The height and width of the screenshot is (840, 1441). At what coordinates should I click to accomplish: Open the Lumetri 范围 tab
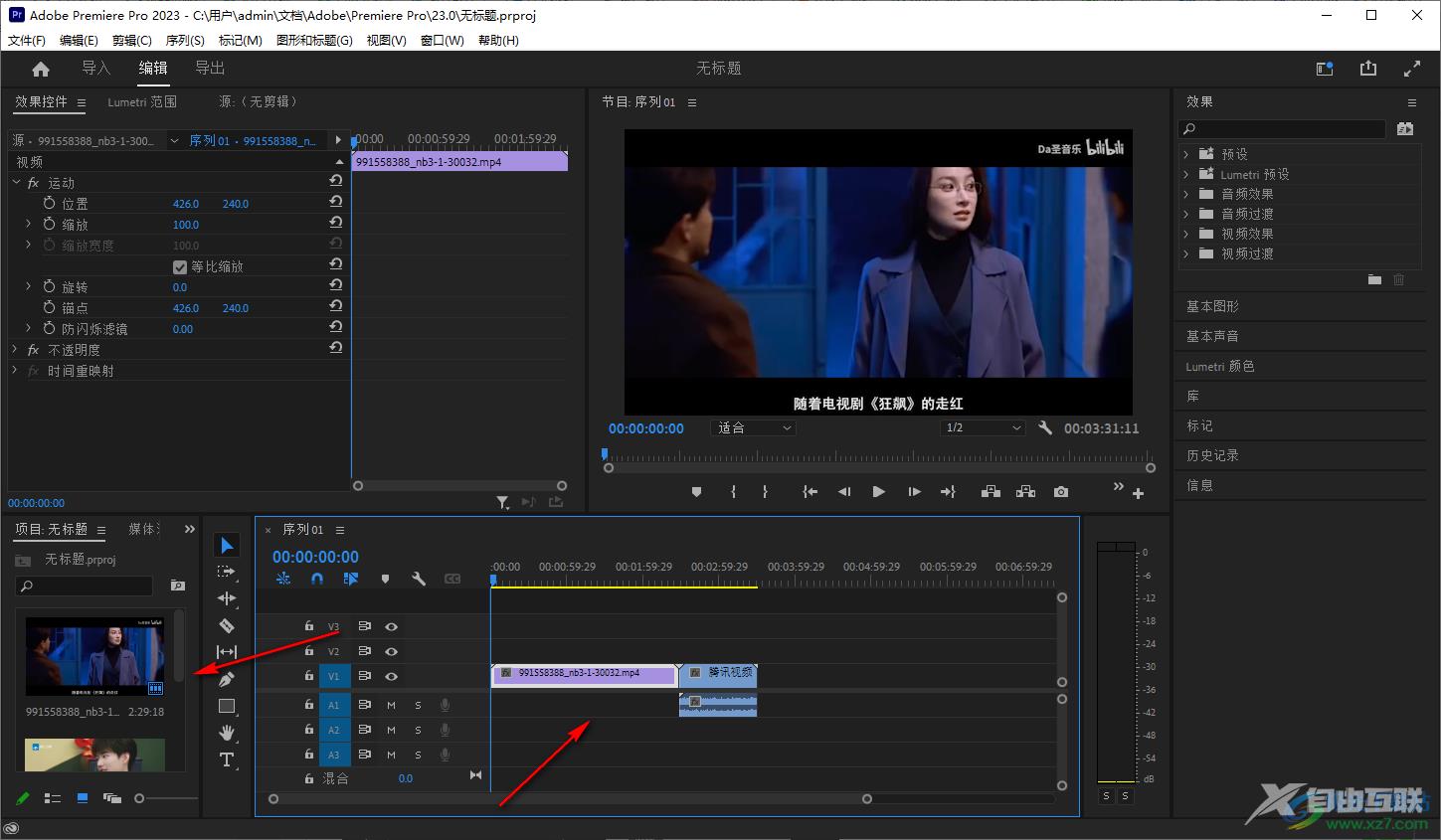point(142,101)
